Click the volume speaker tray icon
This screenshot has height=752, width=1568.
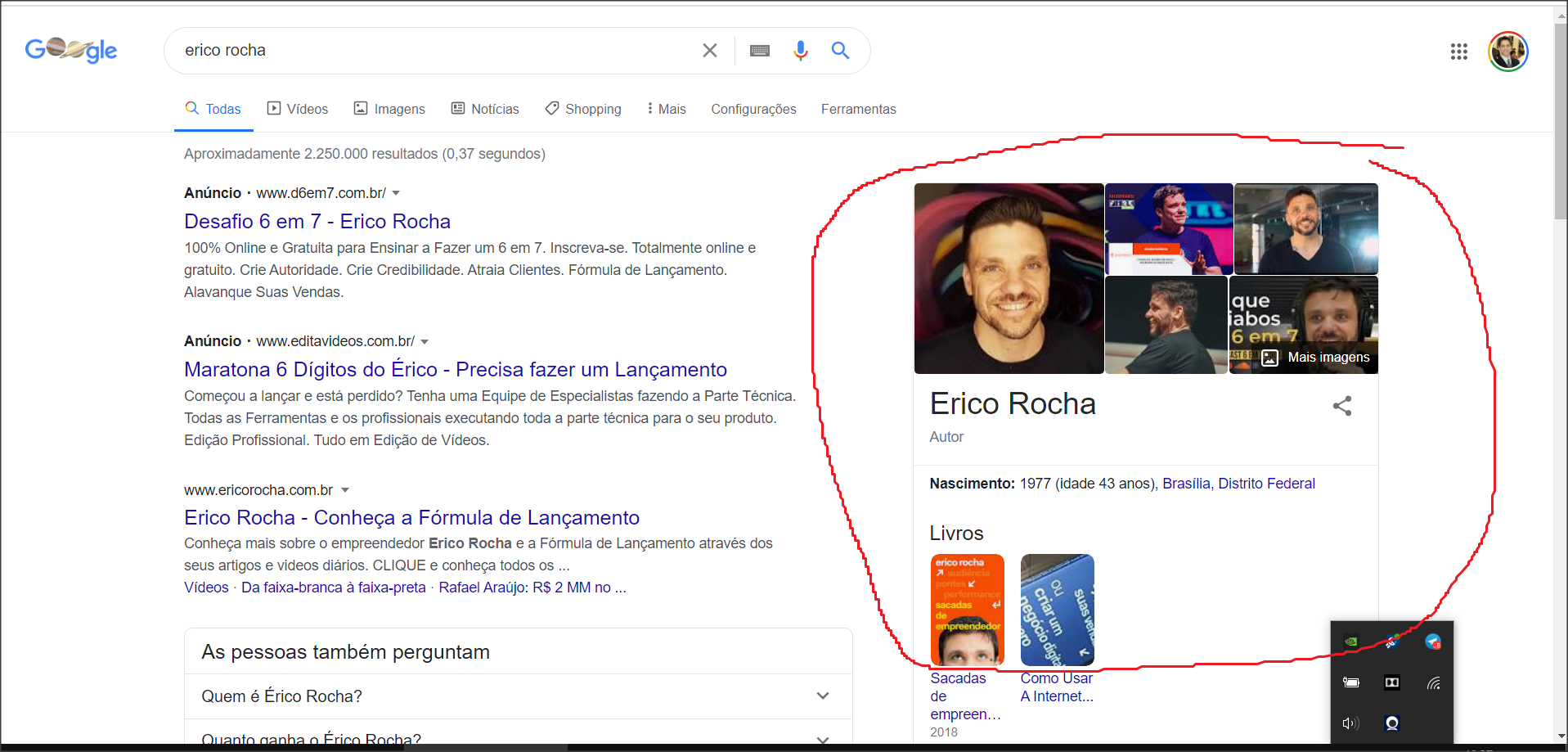[1351, 723]
